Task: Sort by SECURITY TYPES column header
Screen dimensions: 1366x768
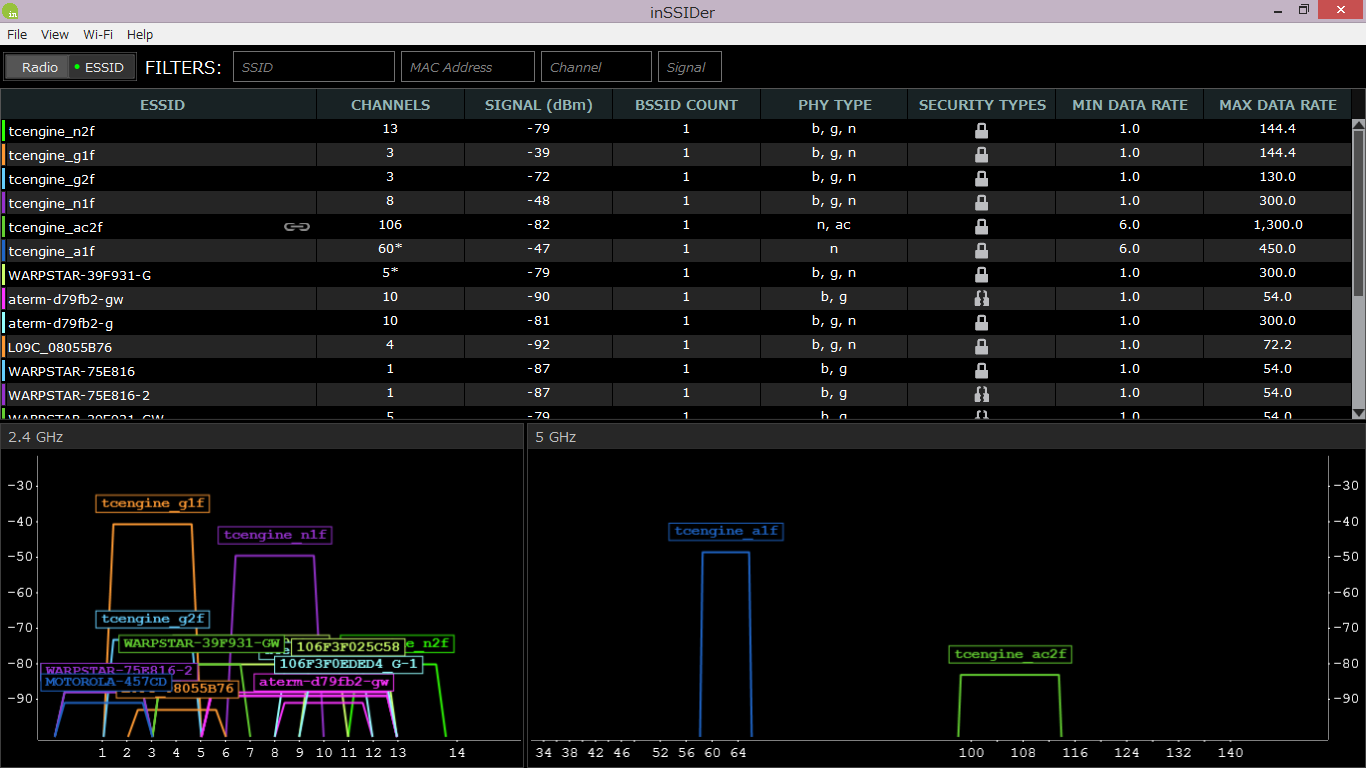Action: click(982, 104)
